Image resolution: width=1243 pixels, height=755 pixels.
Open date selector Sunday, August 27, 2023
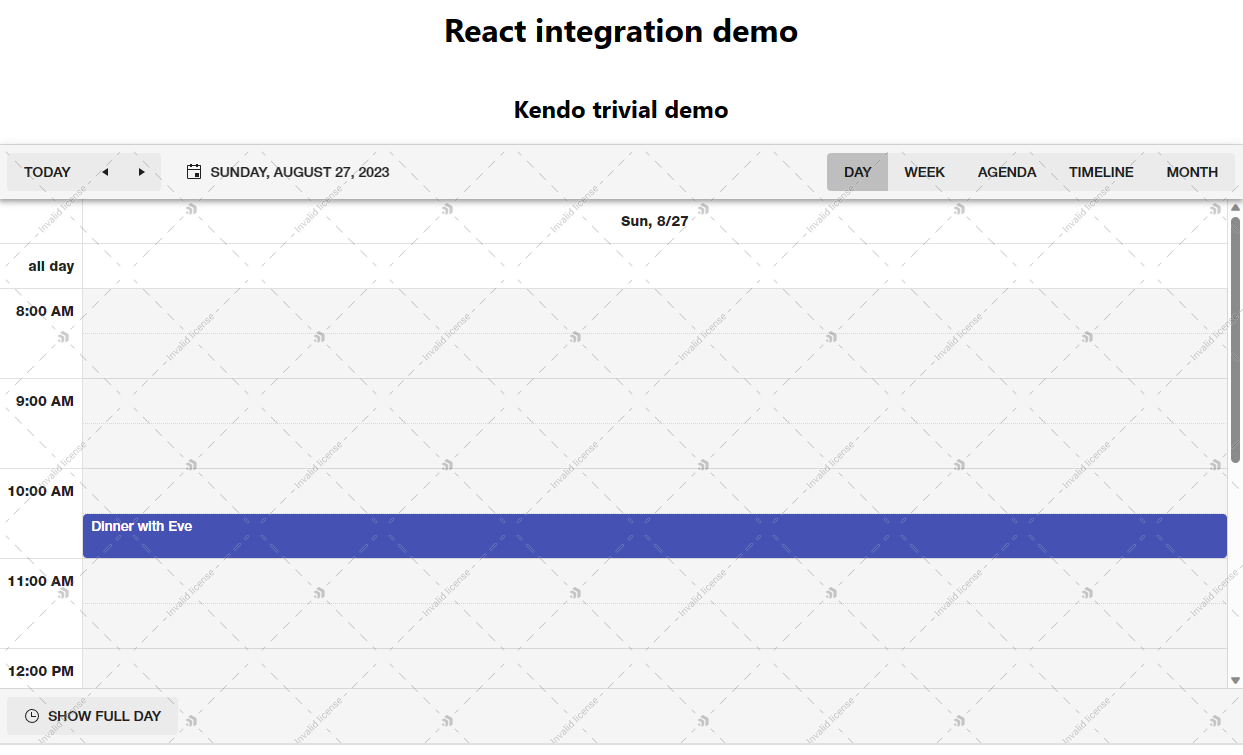[288, 172]
